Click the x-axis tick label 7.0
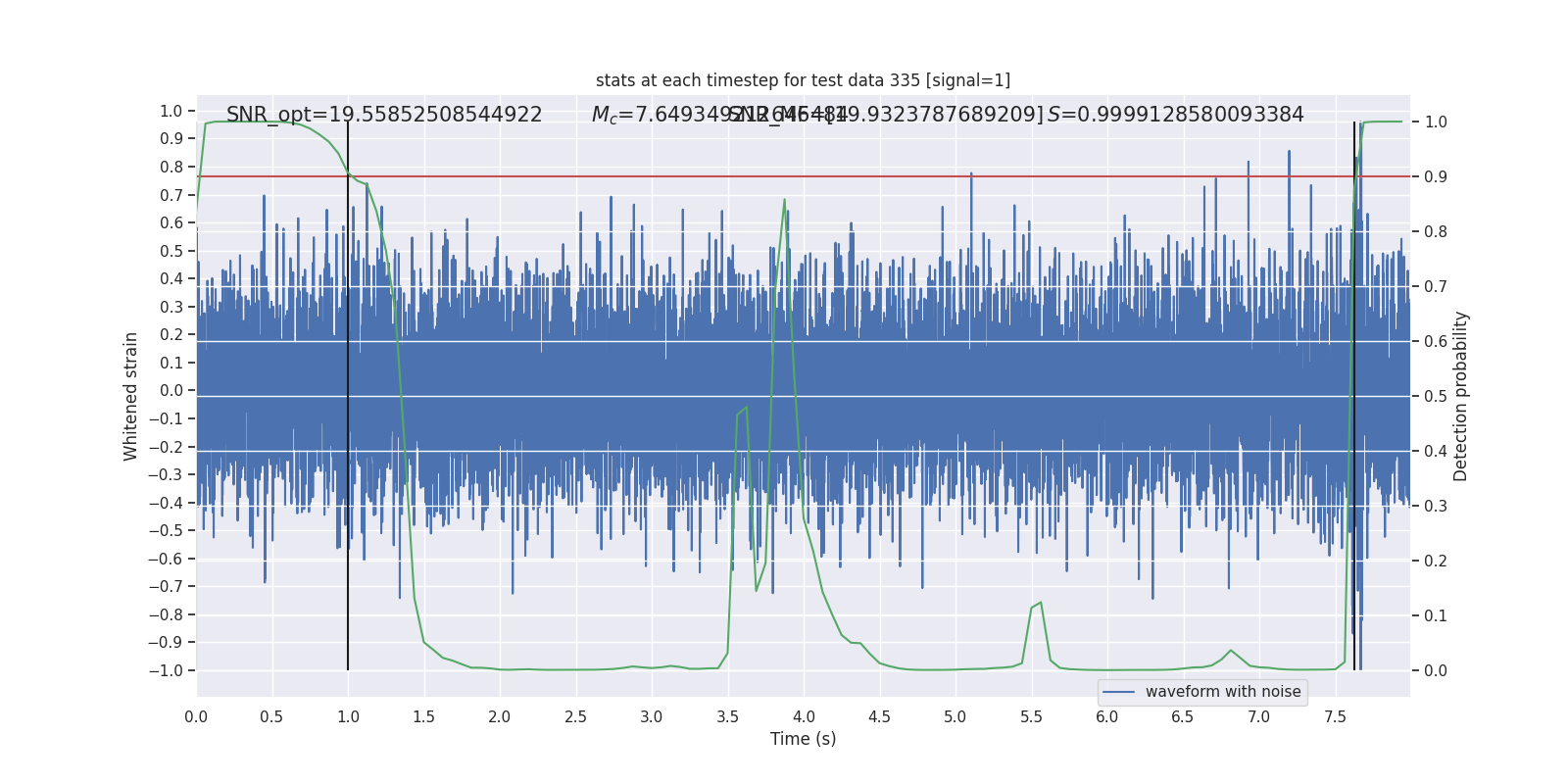 [x=1259, y=717]
